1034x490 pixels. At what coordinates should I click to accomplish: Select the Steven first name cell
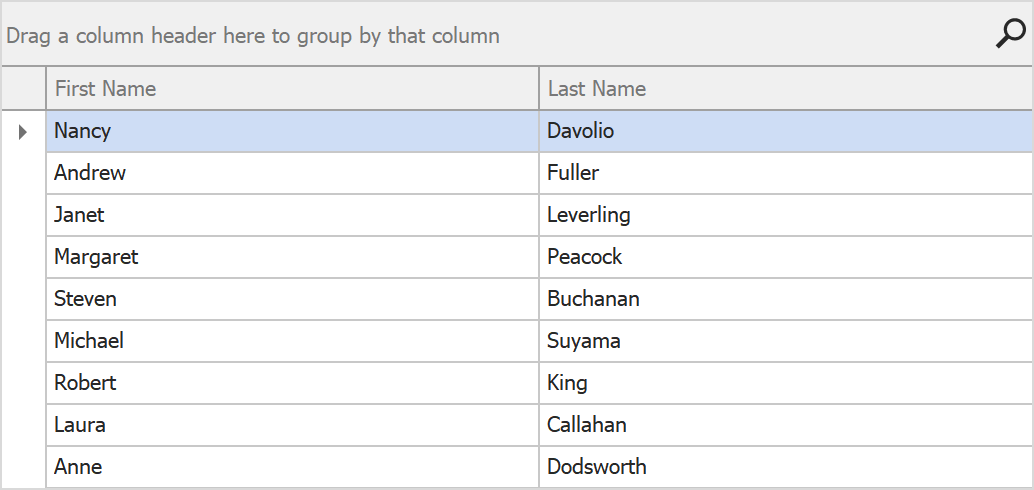pyautogui.click(x=85, y=299)
